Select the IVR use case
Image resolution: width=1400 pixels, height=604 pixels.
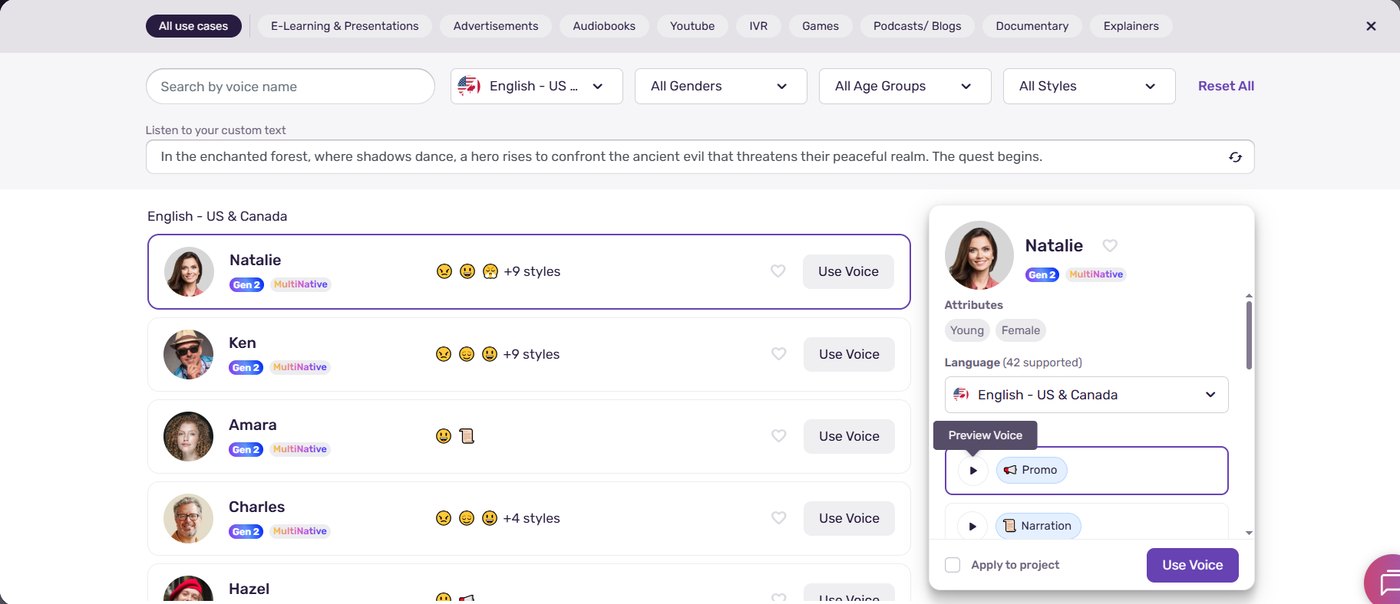click(x=758, y=26)
